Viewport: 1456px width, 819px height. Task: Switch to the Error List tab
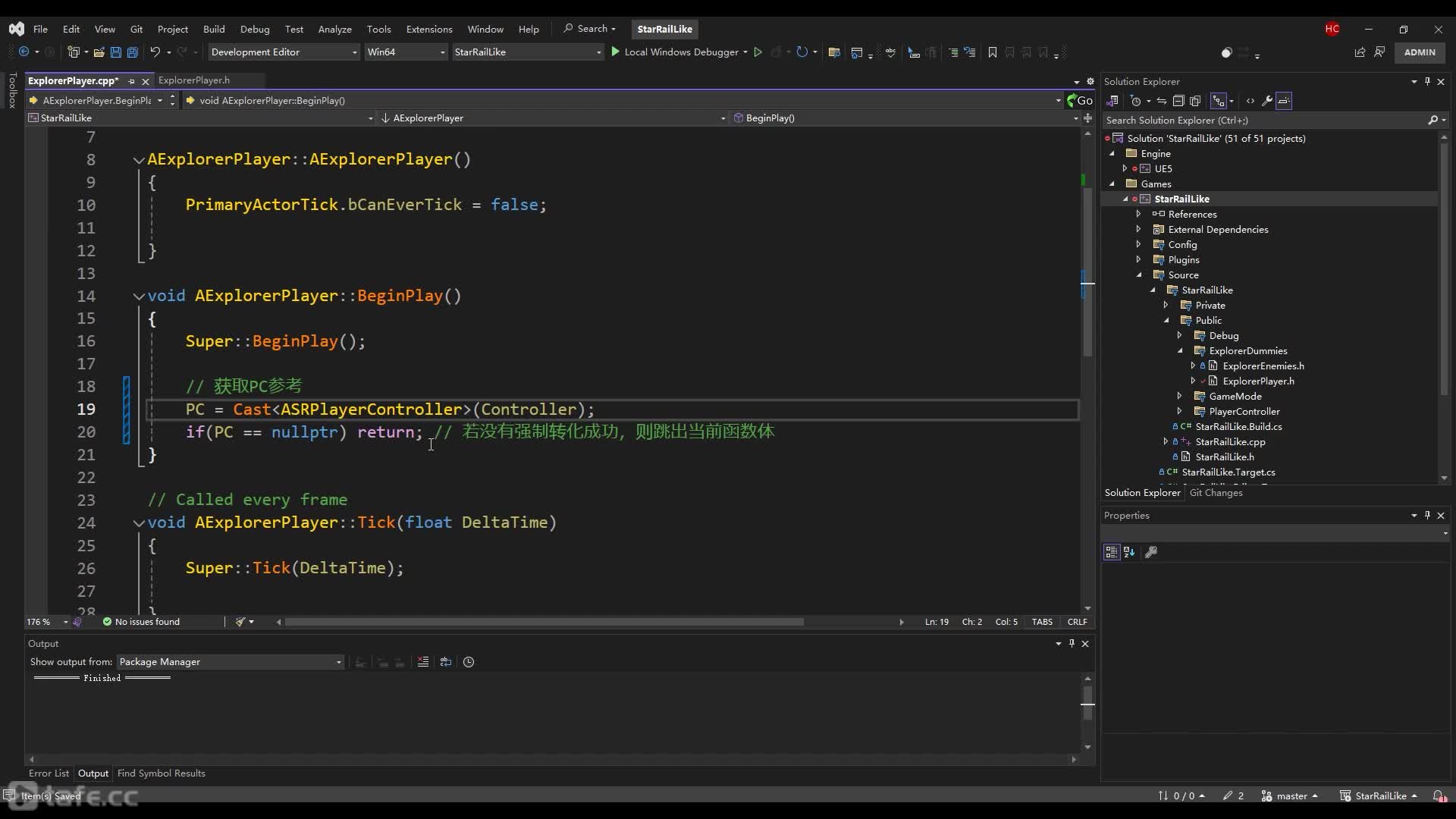click(48, 773)
